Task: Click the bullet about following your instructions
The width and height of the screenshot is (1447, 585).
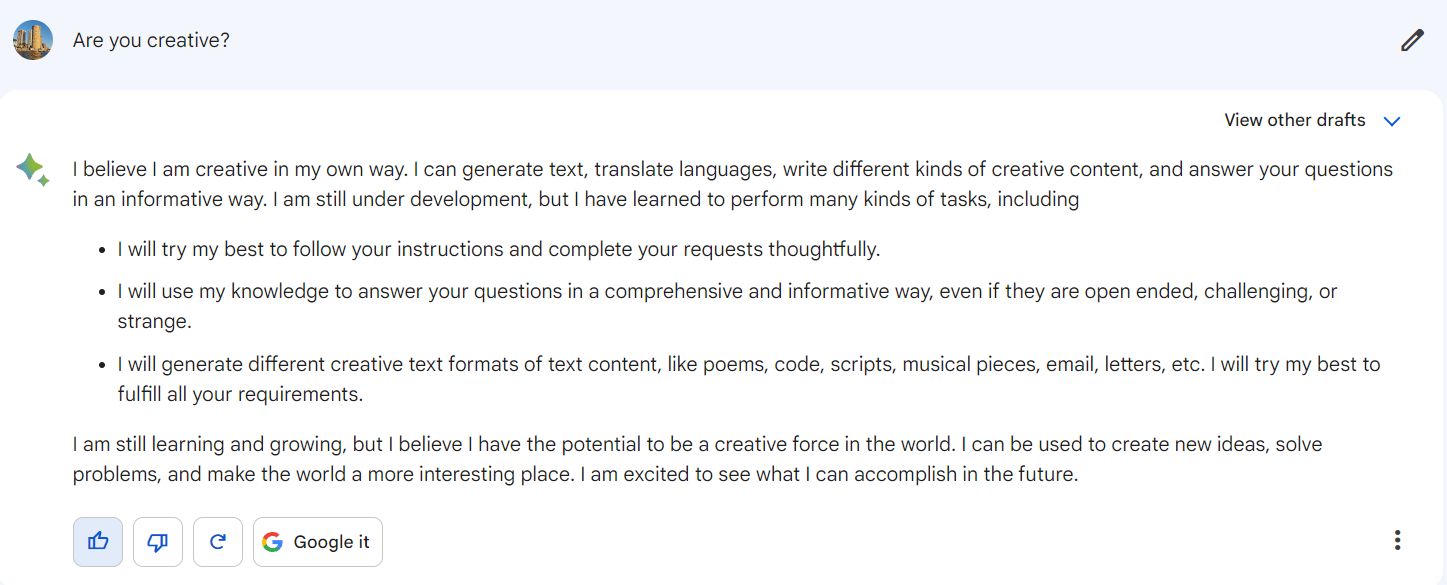Action: pyautogui.click(x=498, y=250)
